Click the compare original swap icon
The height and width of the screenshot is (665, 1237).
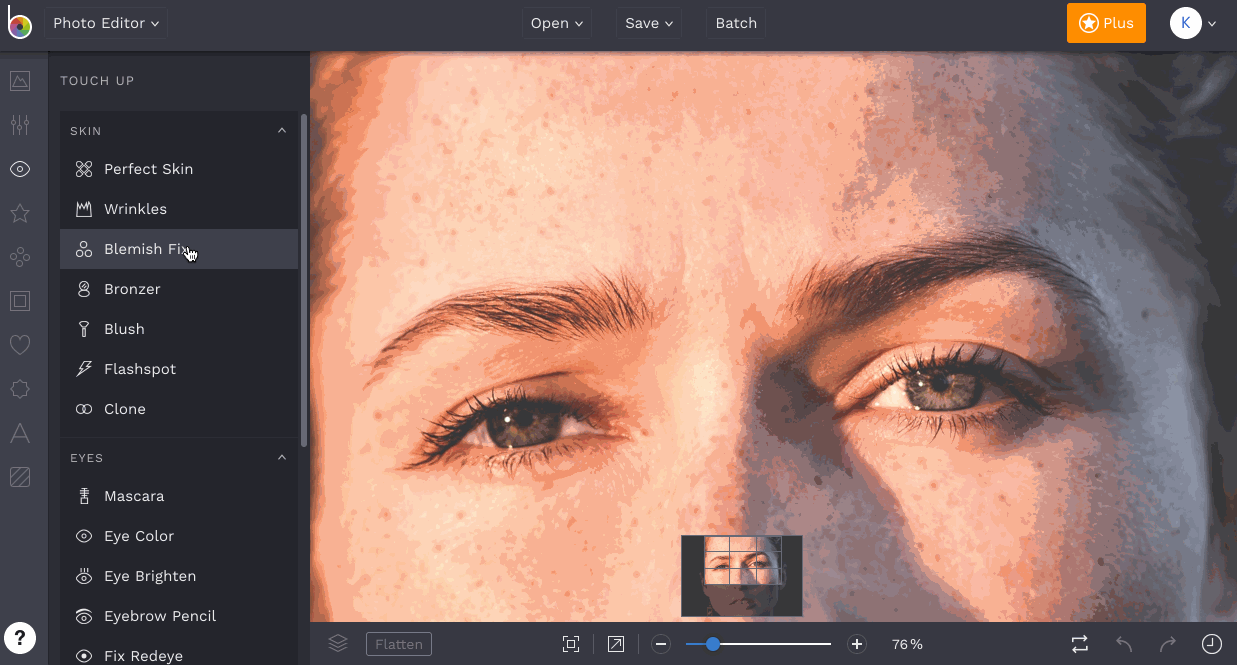coord(1080,645)
